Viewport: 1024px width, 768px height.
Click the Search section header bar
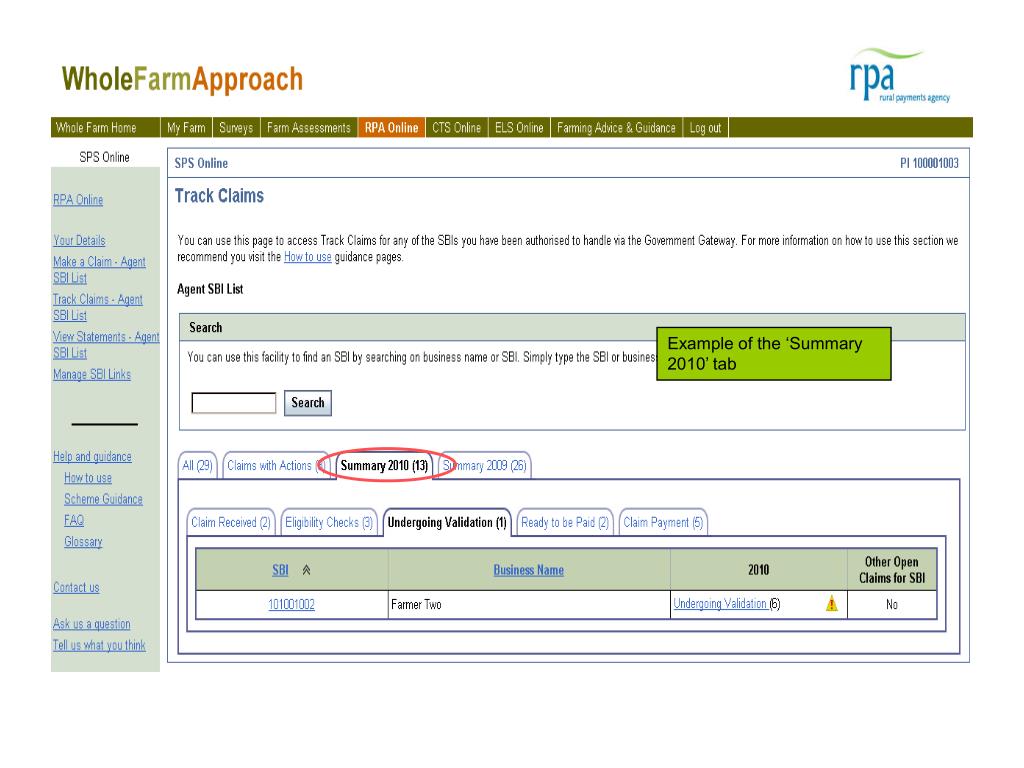click(x=572, y=327)
